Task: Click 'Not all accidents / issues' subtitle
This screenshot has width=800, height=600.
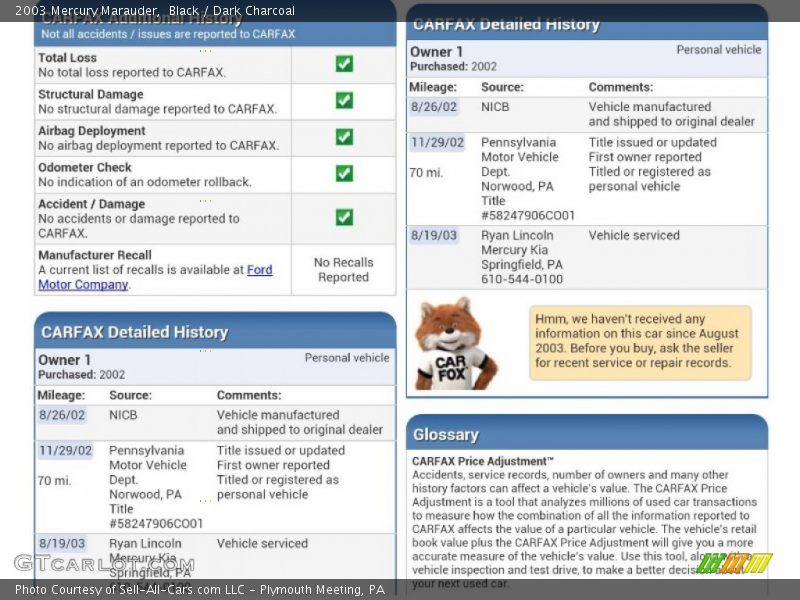Action: tap(168, 34)
